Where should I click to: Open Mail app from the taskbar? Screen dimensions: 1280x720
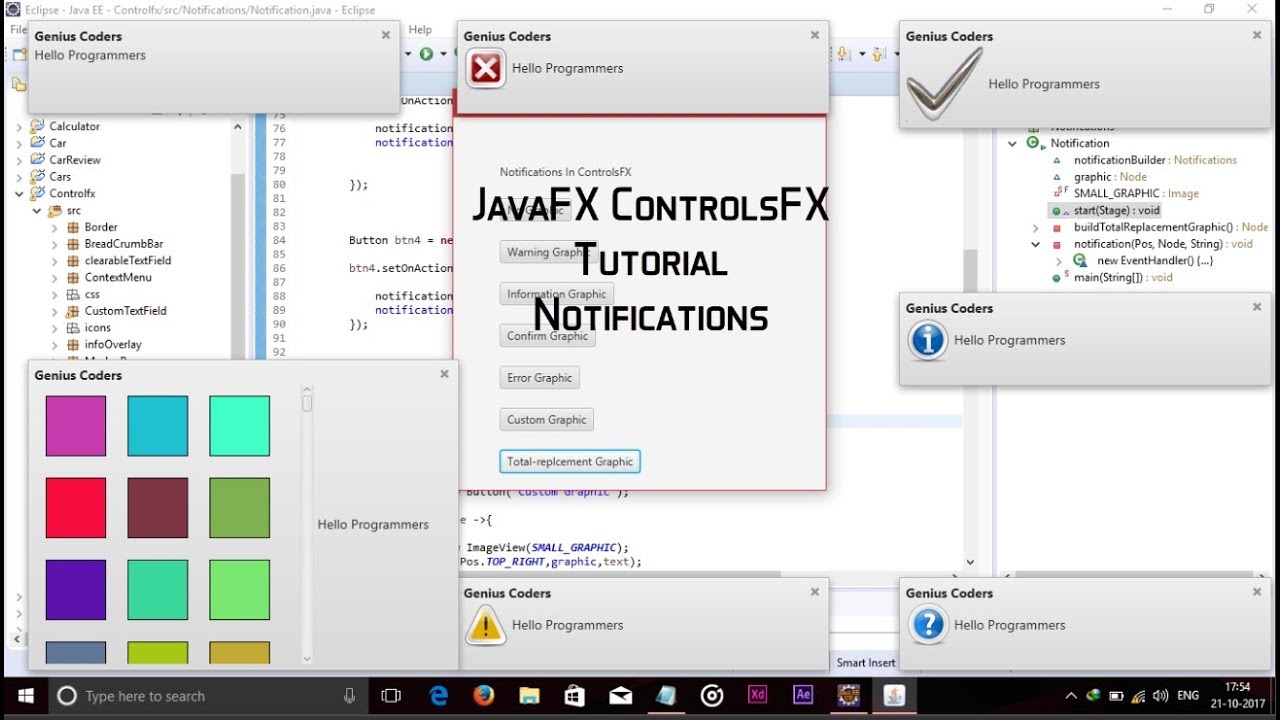[x=620, y=696]
